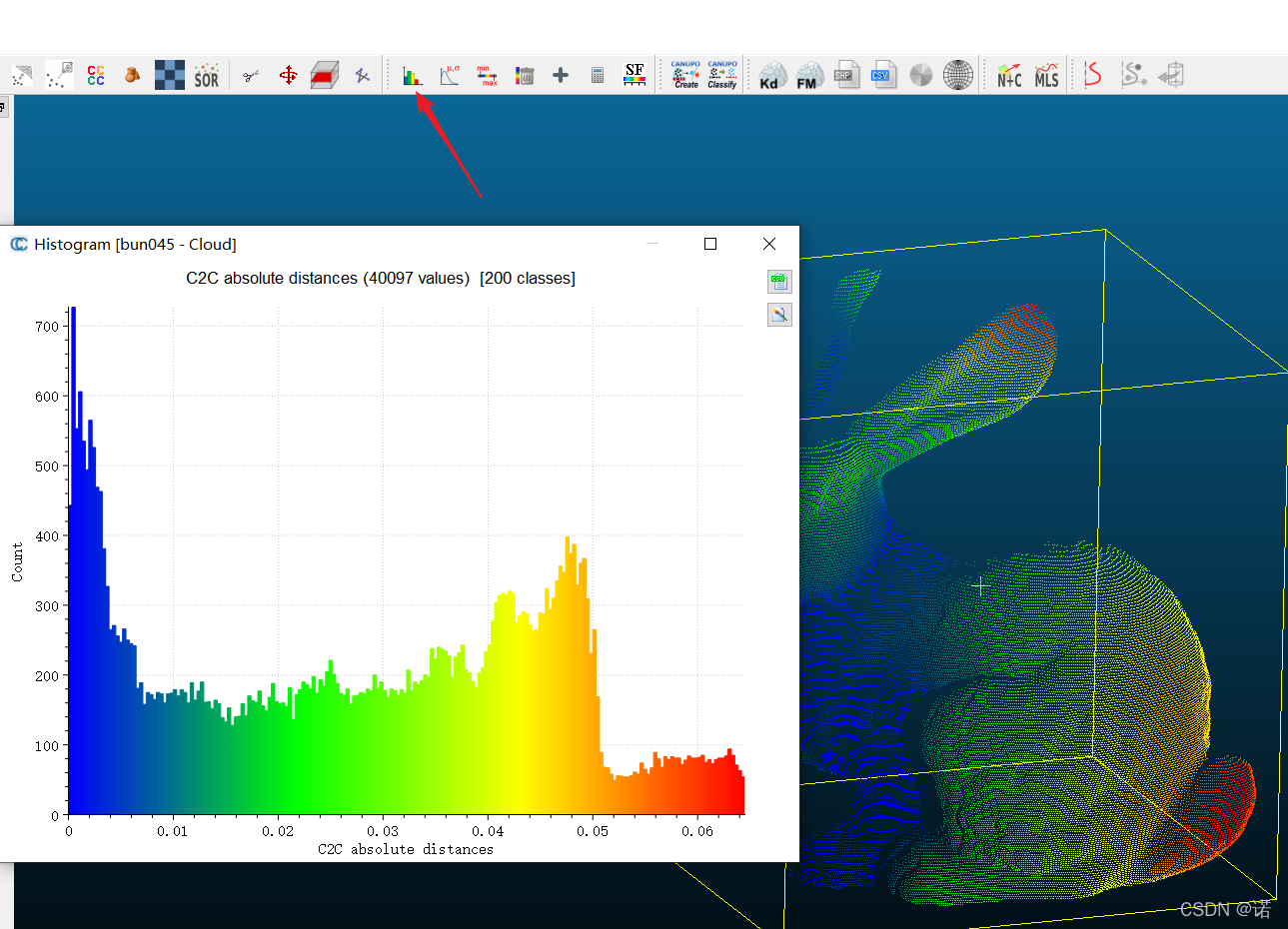This screenshot has width=1288, height=929.
Task: Select the MLS smoothing plugin icon
Action: [1045, 74]
